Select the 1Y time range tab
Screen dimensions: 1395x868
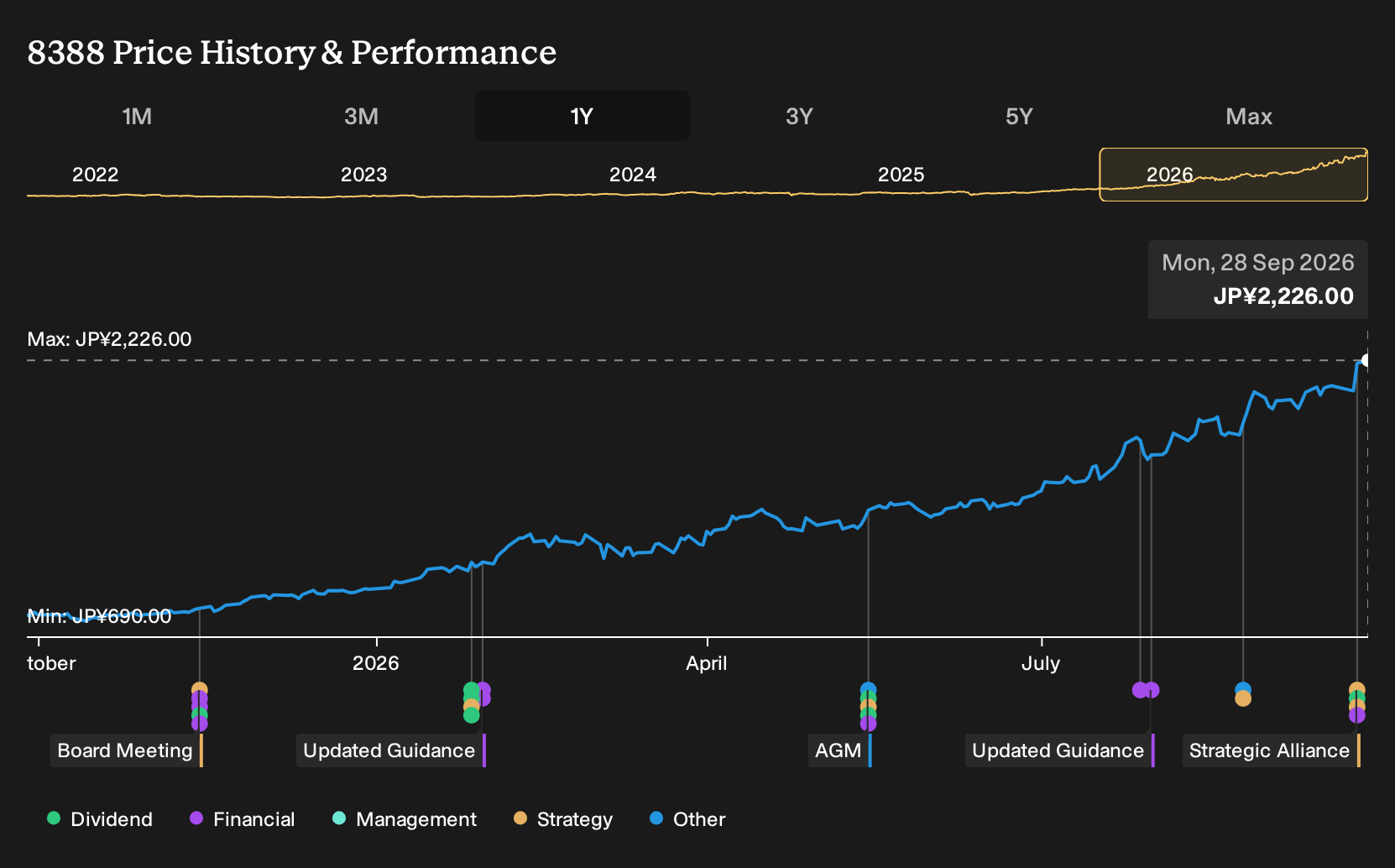(x=583, y=116)
